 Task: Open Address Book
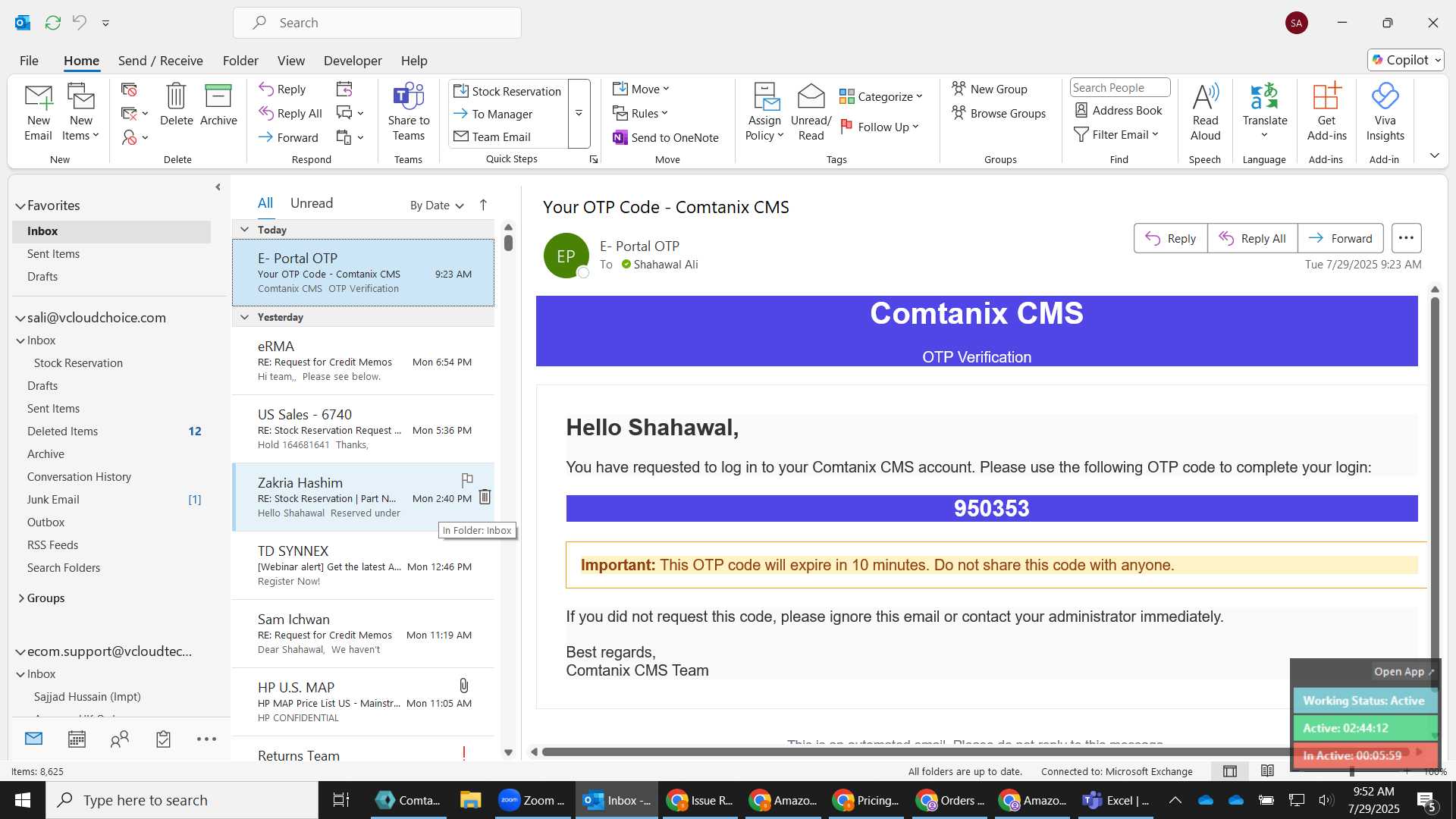coord(1119,111)
